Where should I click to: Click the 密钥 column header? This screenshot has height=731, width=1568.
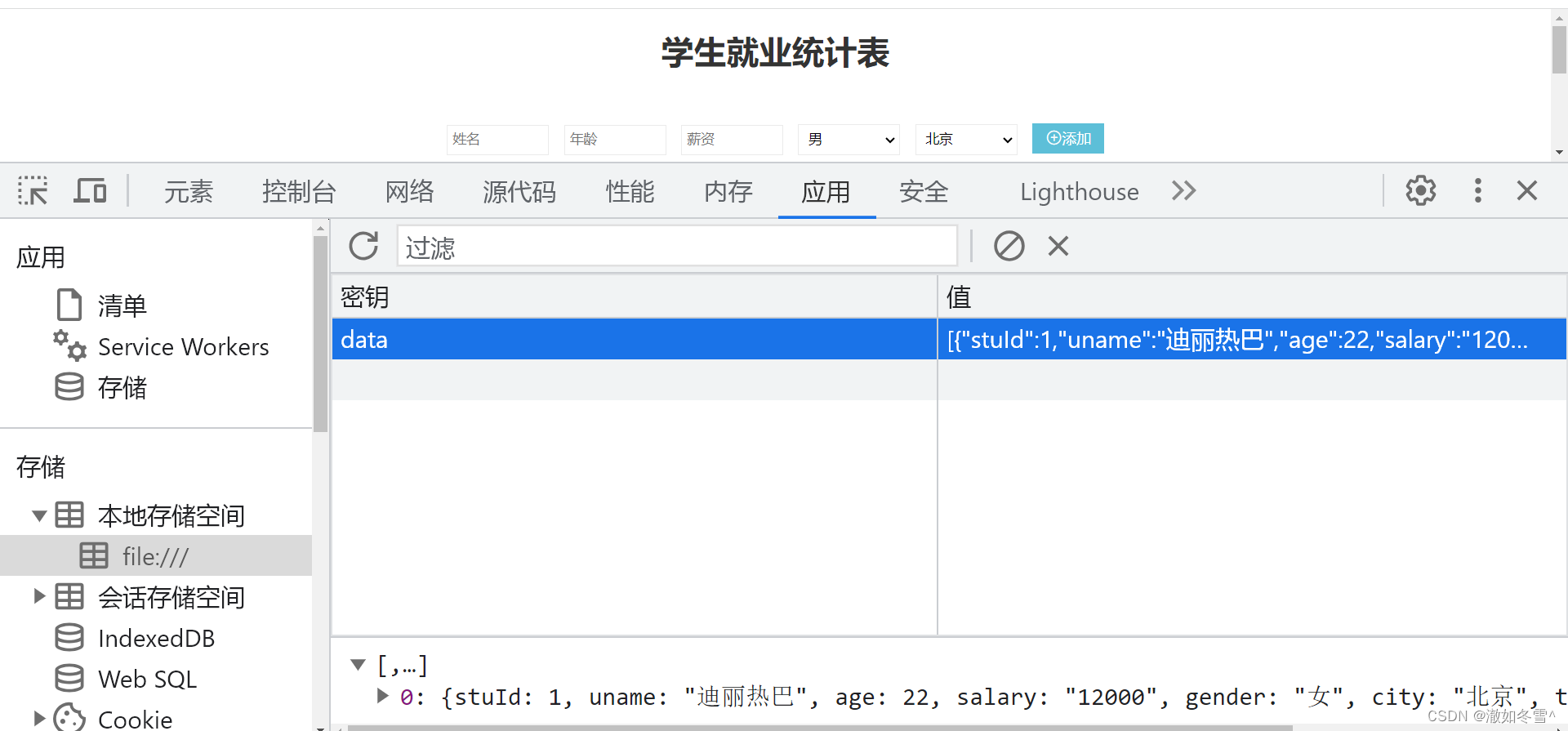click(x=634, y=296)
